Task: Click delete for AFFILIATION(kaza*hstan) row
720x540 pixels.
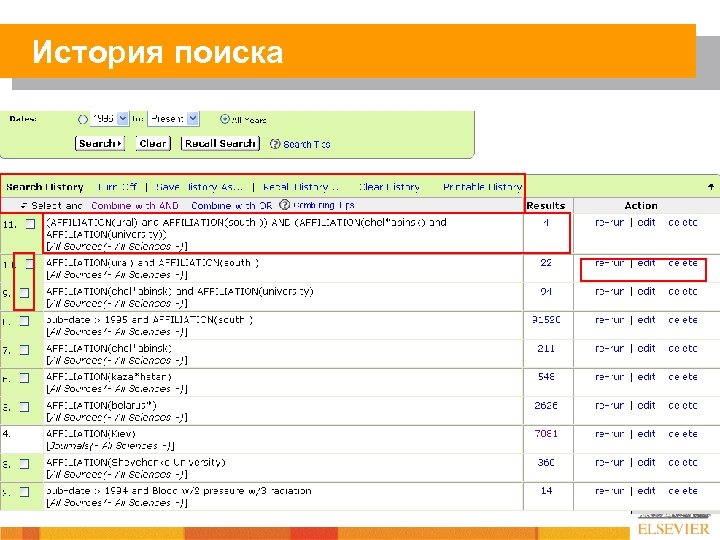Action: tap(683, 377)
